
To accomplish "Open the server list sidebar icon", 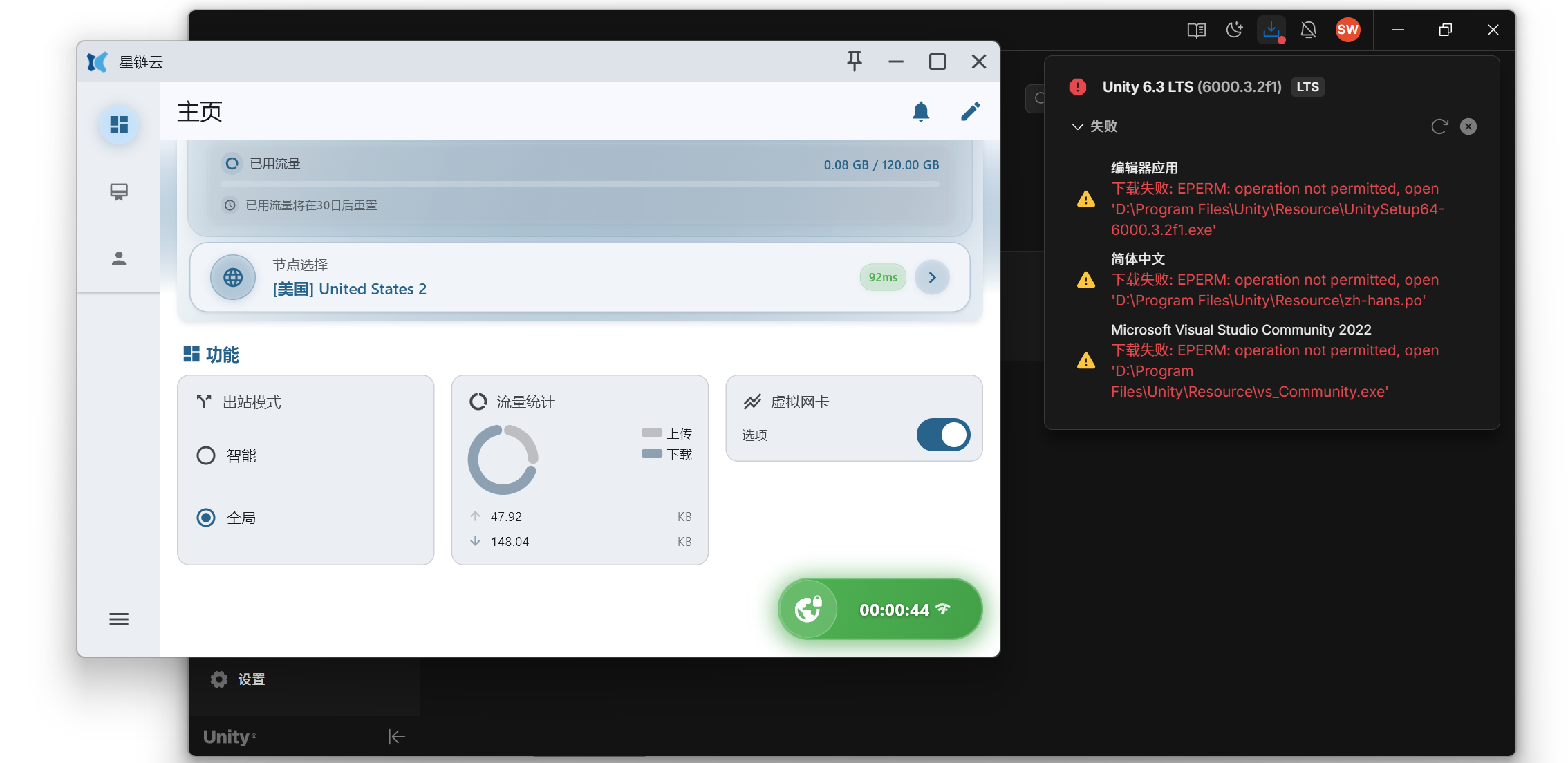I will pyautogui.click(x=119, y=191).
